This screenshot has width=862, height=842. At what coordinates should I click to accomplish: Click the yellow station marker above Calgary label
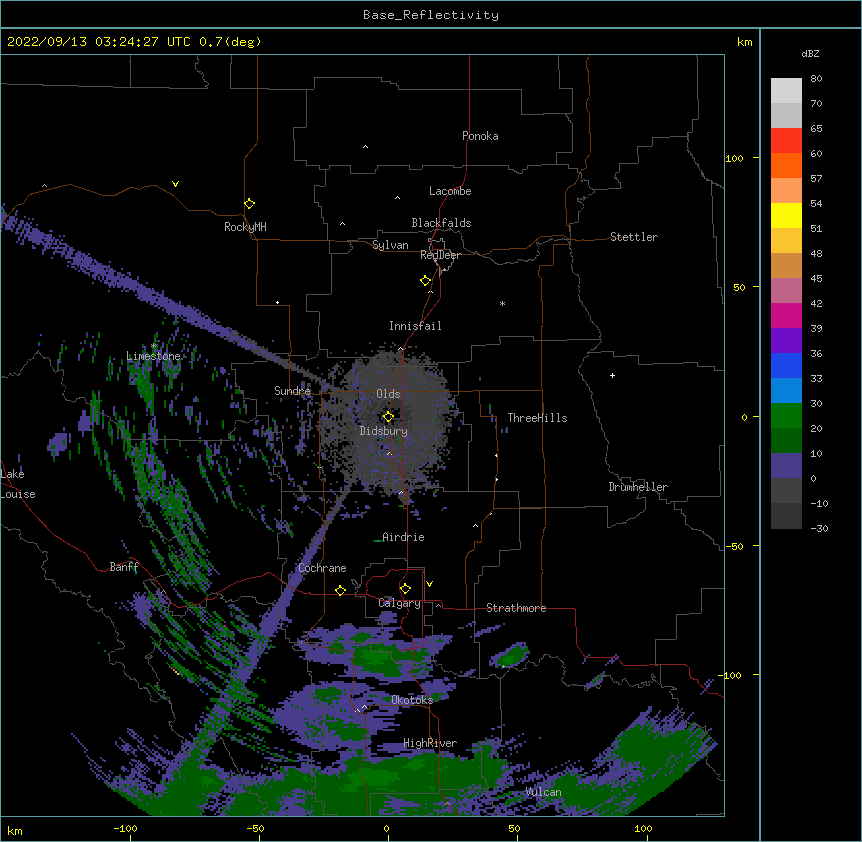pyautogui.click(x=405, y=589)
